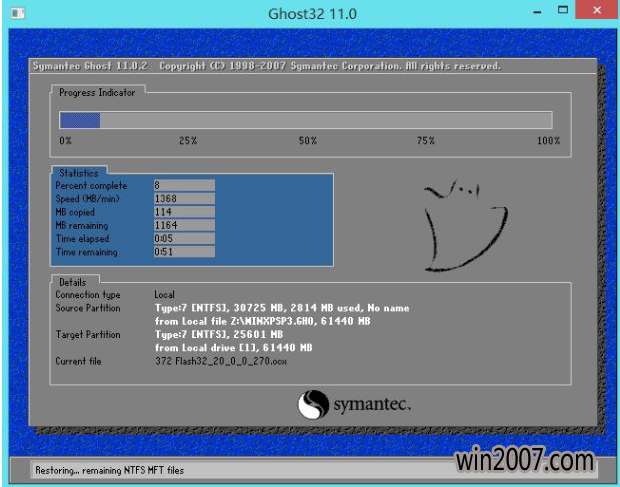Click the target Type:7 NTFS 25601 MB line
Screen dimensions: 620x487
[219, 334]
